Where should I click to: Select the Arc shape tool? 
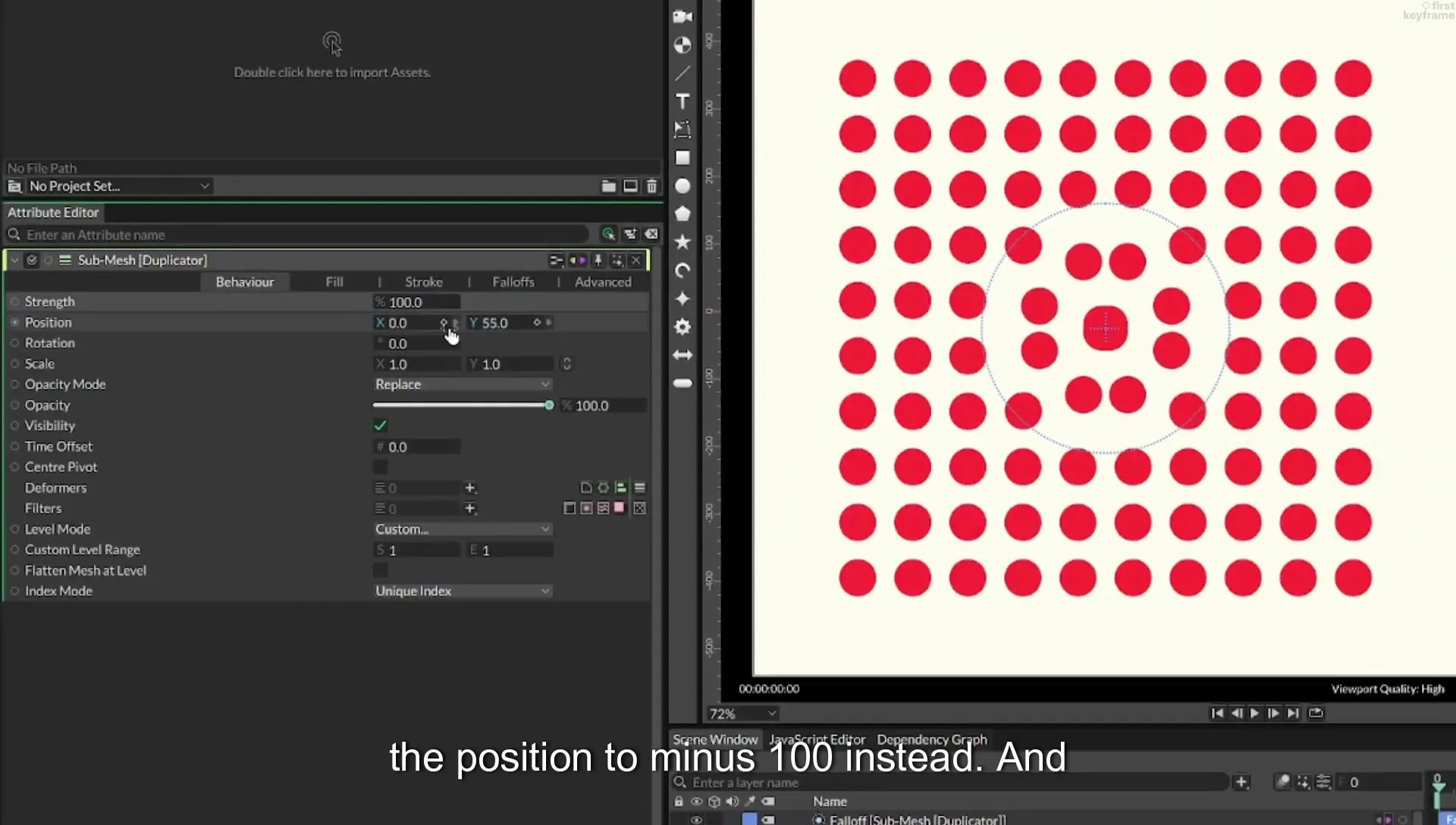(682, 271)
